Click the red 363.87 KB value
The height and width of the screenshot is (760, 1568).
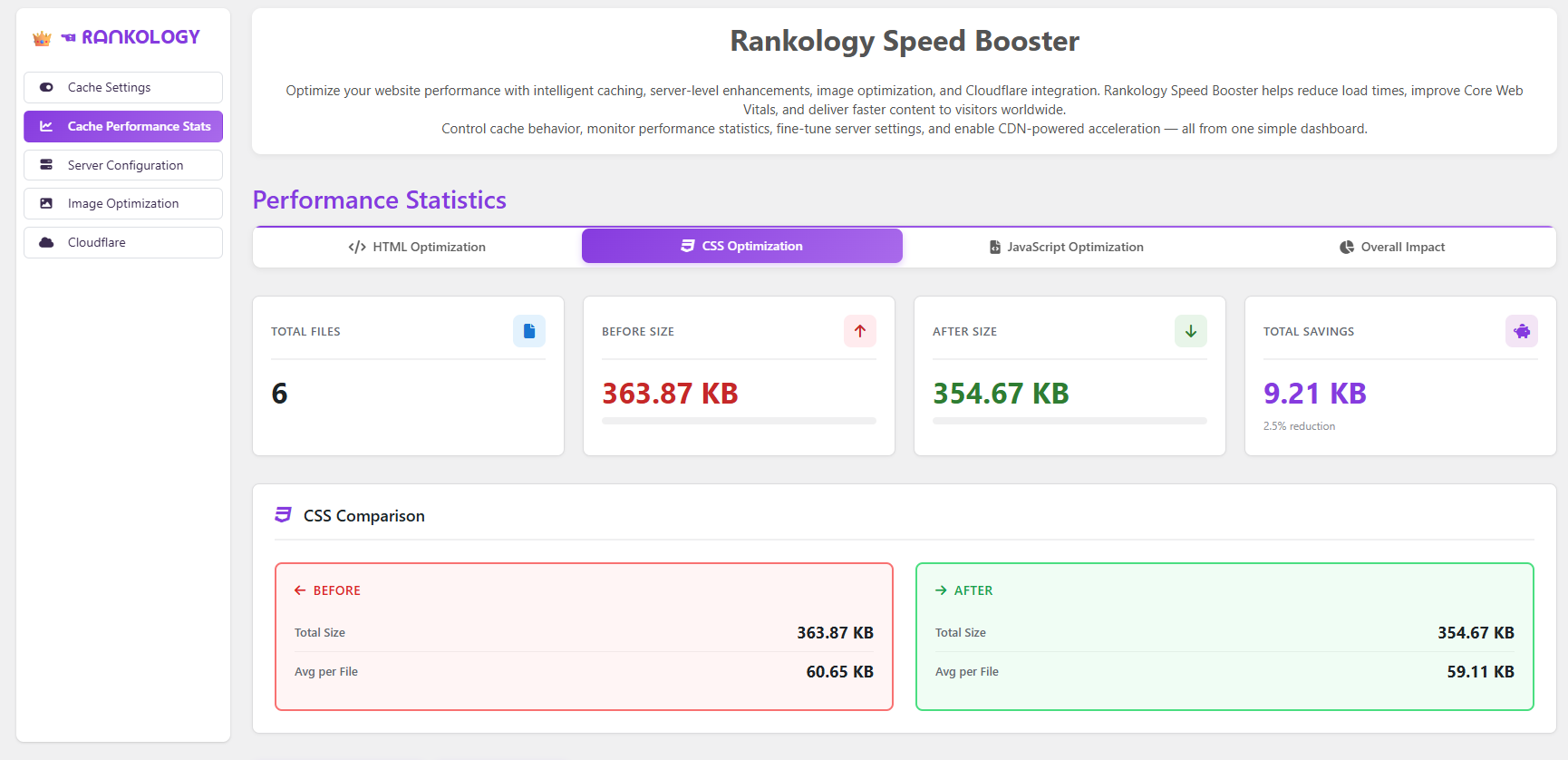pyautogui.click(x=670, y=394)
